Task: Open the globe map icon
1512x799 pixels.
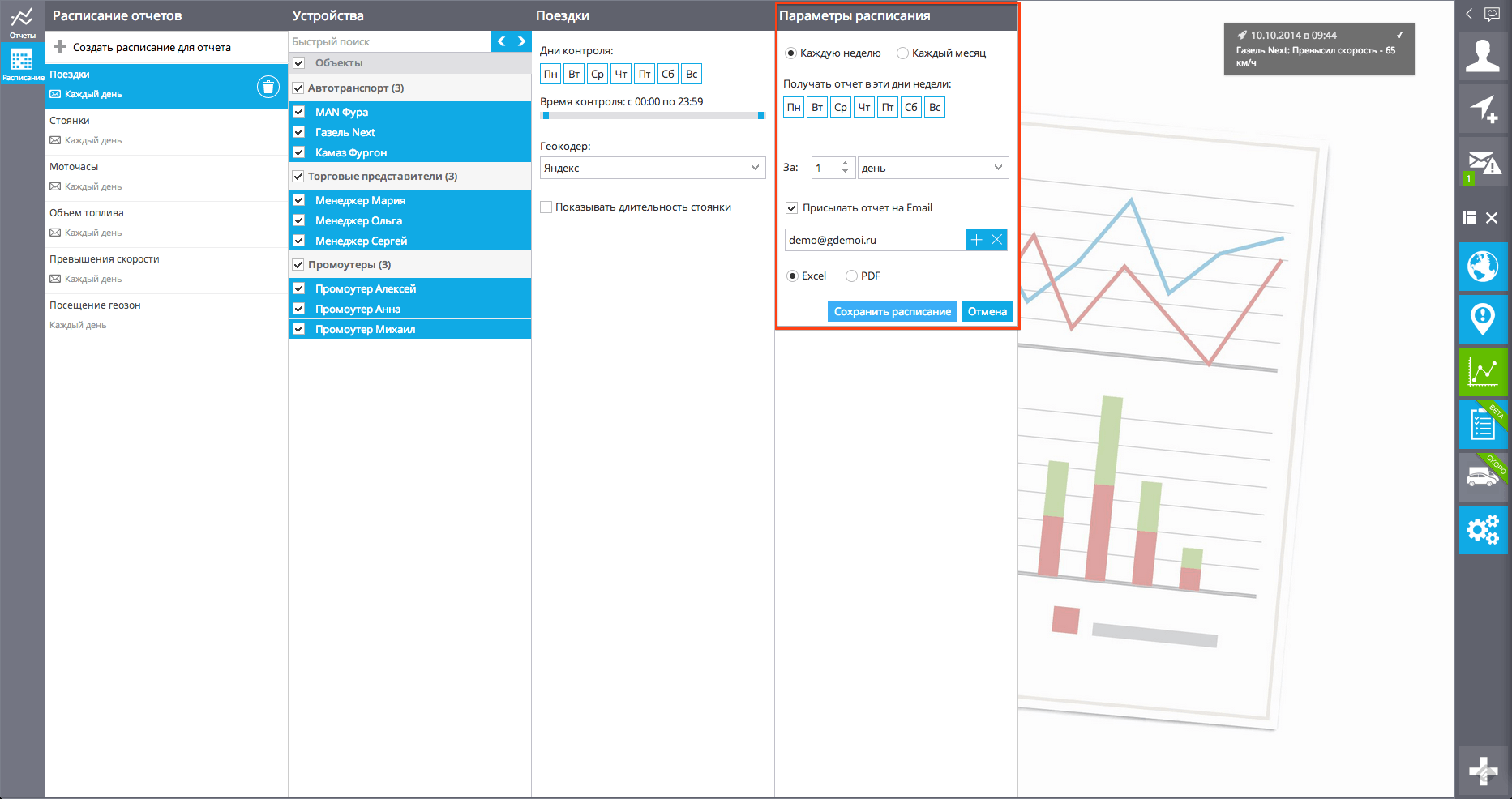Action: pos(1483,267)
